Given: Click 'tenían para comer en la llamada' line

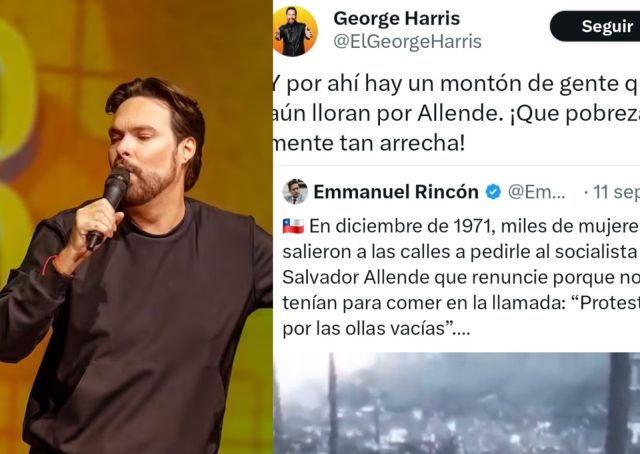Looking at the screenshot, I should [461, 303].
